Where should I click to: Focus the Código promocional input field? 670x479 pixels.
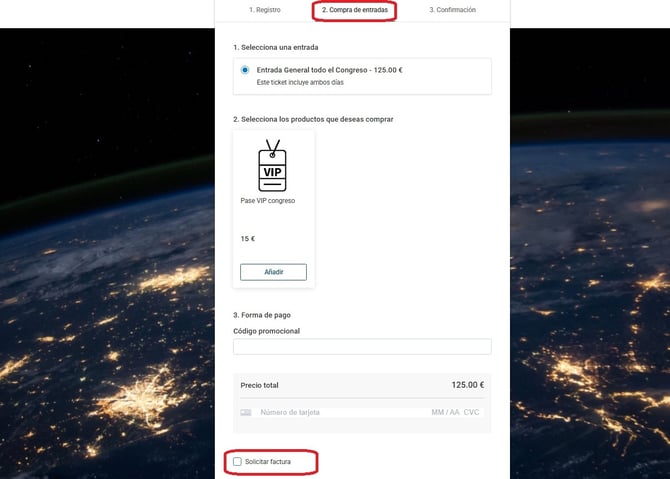(x=362, y=347)
